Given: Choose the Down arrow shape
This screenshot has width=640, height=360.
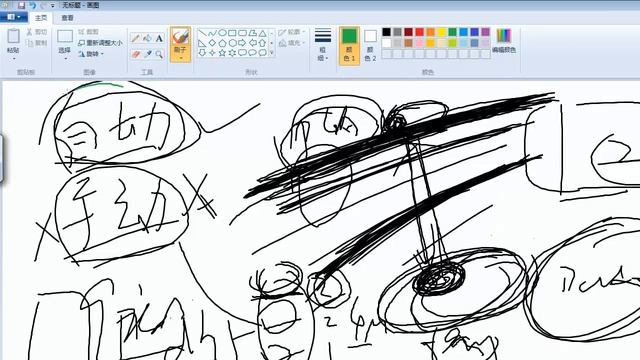Looking at the screenshot, I should [202, 53].
